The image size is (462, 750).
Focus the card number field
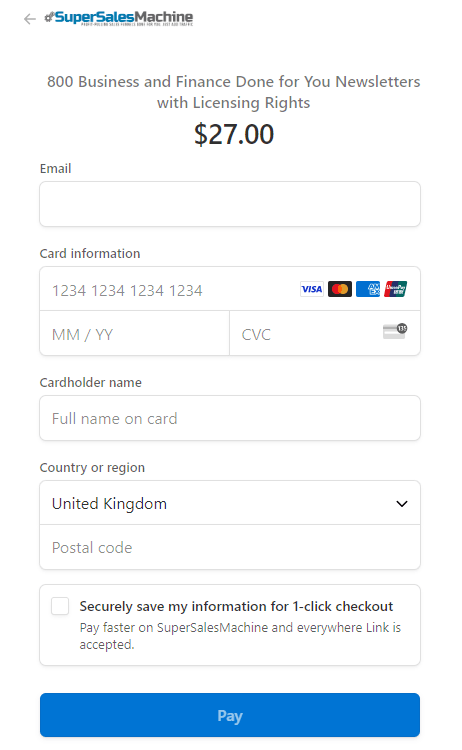point(230,289)
